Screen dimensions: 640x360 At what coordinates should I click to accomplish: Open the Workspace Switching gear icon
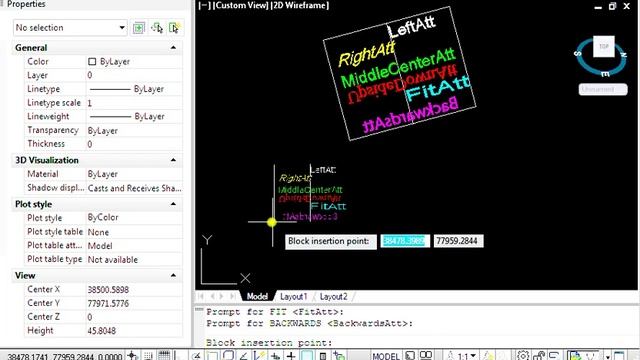(x=522, y=355)
